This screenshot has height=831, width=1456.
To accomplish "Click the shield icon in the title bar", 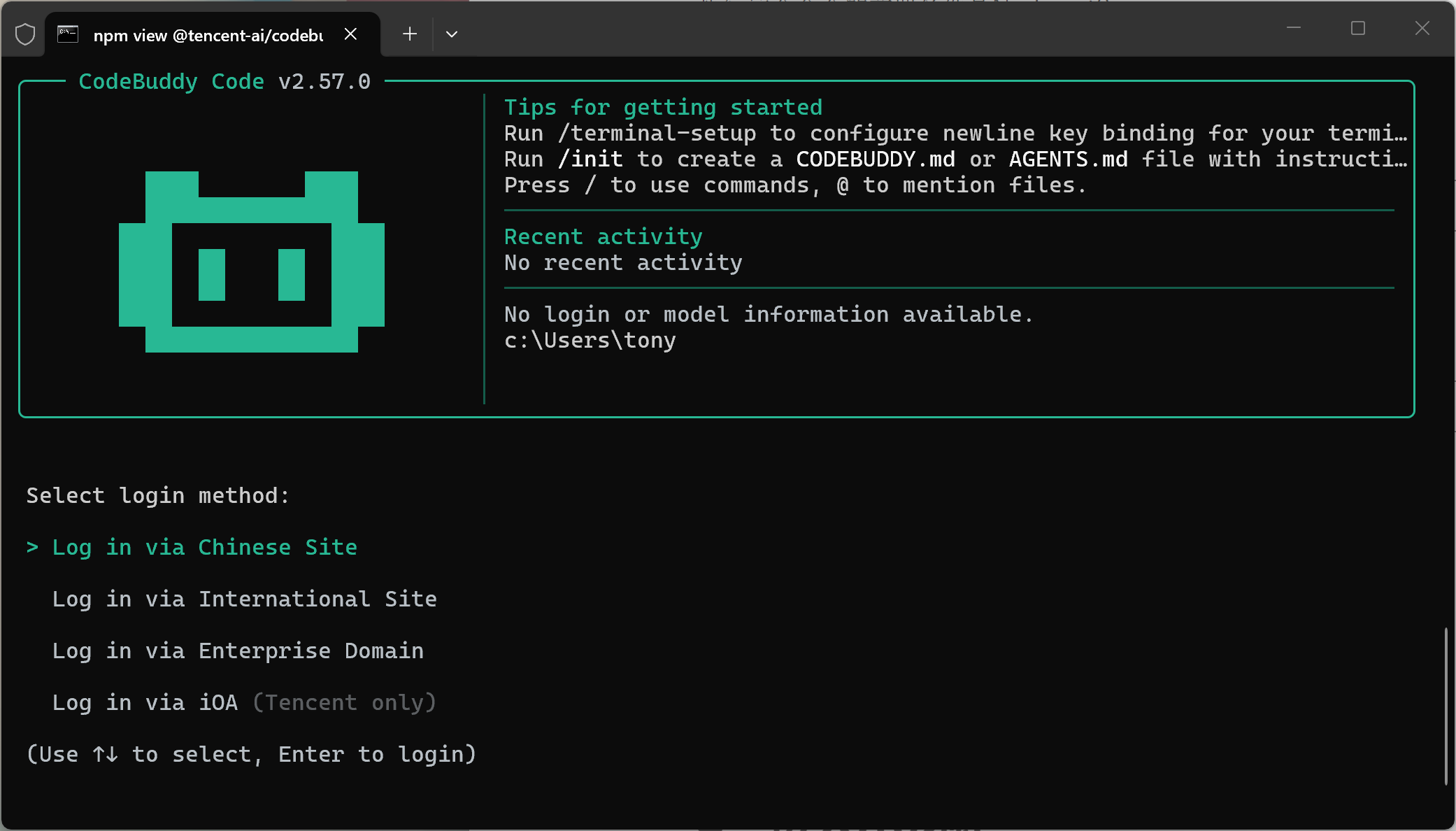I will (25, 34).
